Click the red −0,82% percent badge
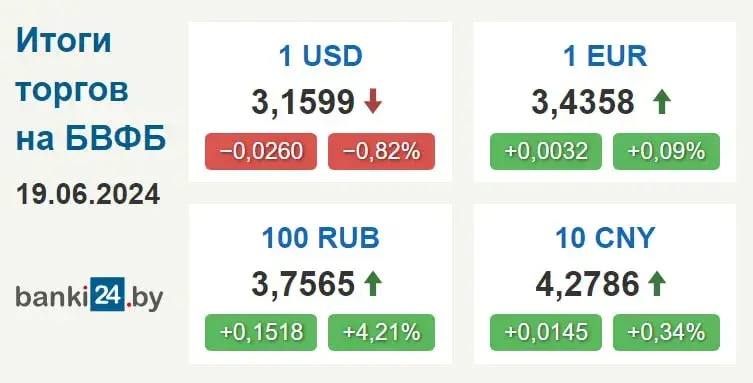This screenshot has height=383, width=753. (x=381, y=152)
